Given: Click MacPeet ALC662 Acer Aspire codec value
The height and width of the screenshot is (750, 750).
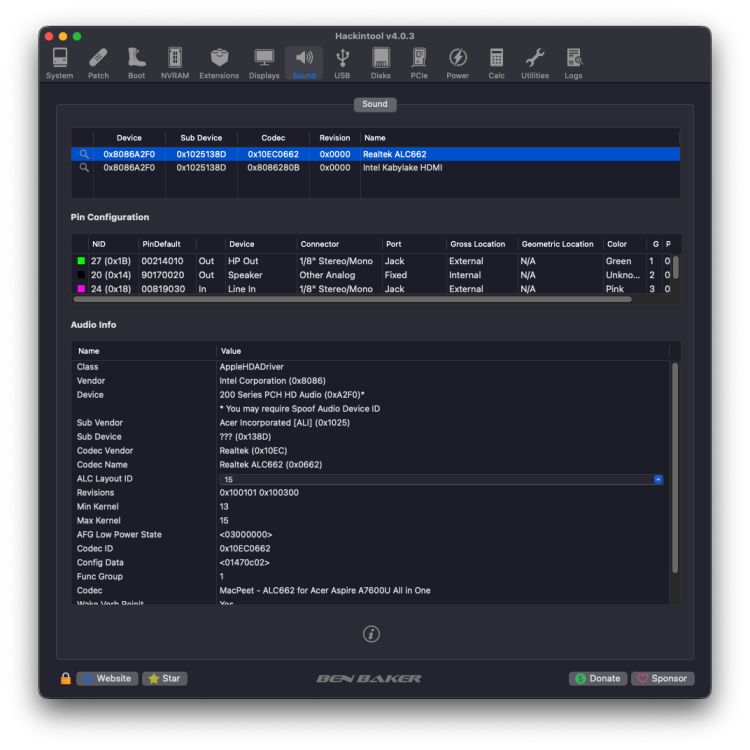Looking at the screenshot, I should click(325, 590).
